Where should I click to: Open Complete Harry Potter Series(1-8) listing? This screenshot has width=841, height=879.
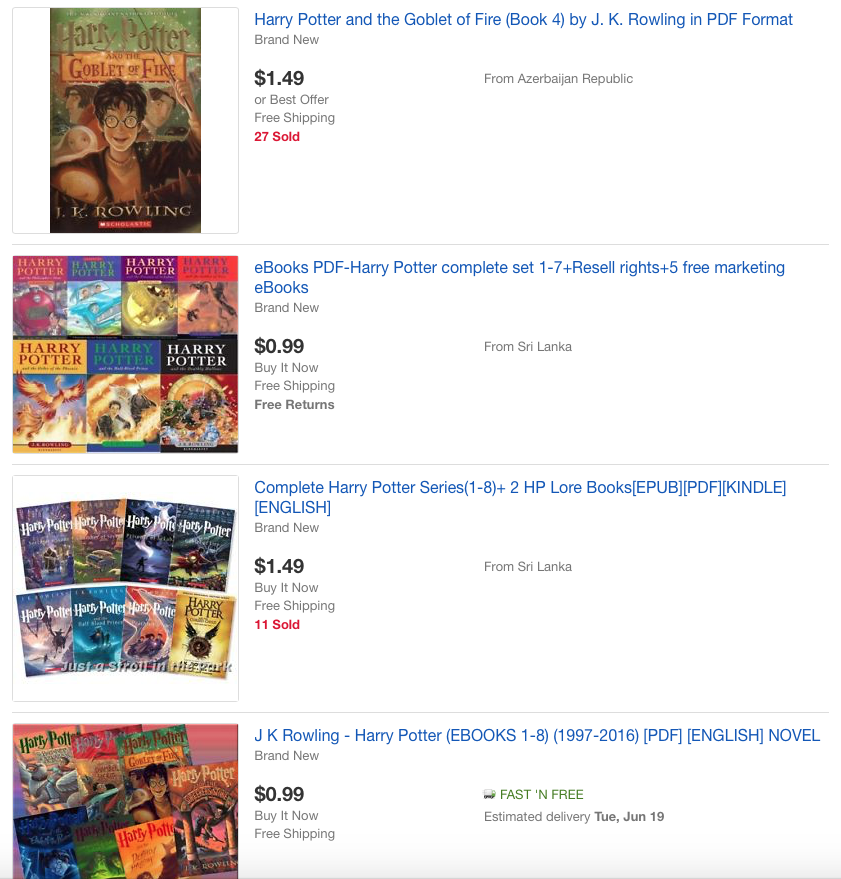520,497
